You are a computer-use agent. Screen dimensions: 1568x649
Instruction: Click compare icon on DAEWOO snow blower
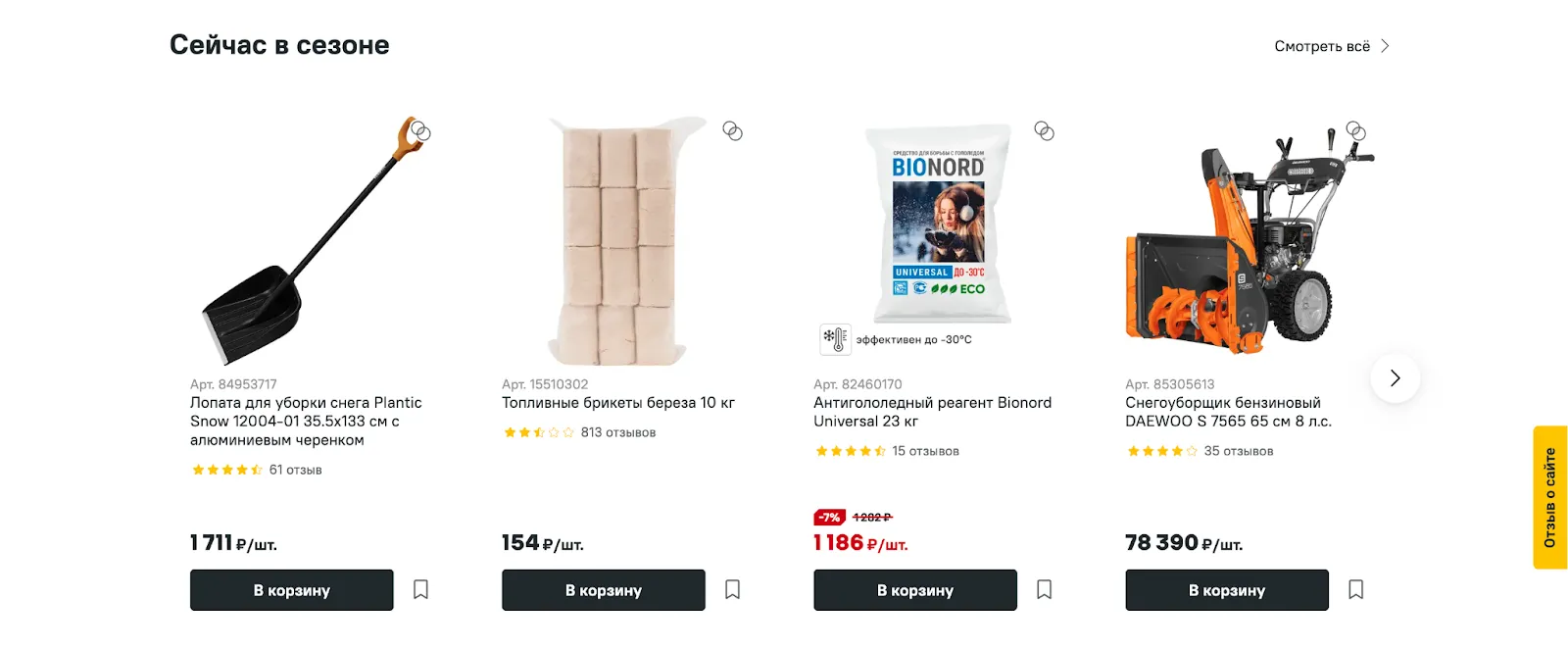(1355, 131)
